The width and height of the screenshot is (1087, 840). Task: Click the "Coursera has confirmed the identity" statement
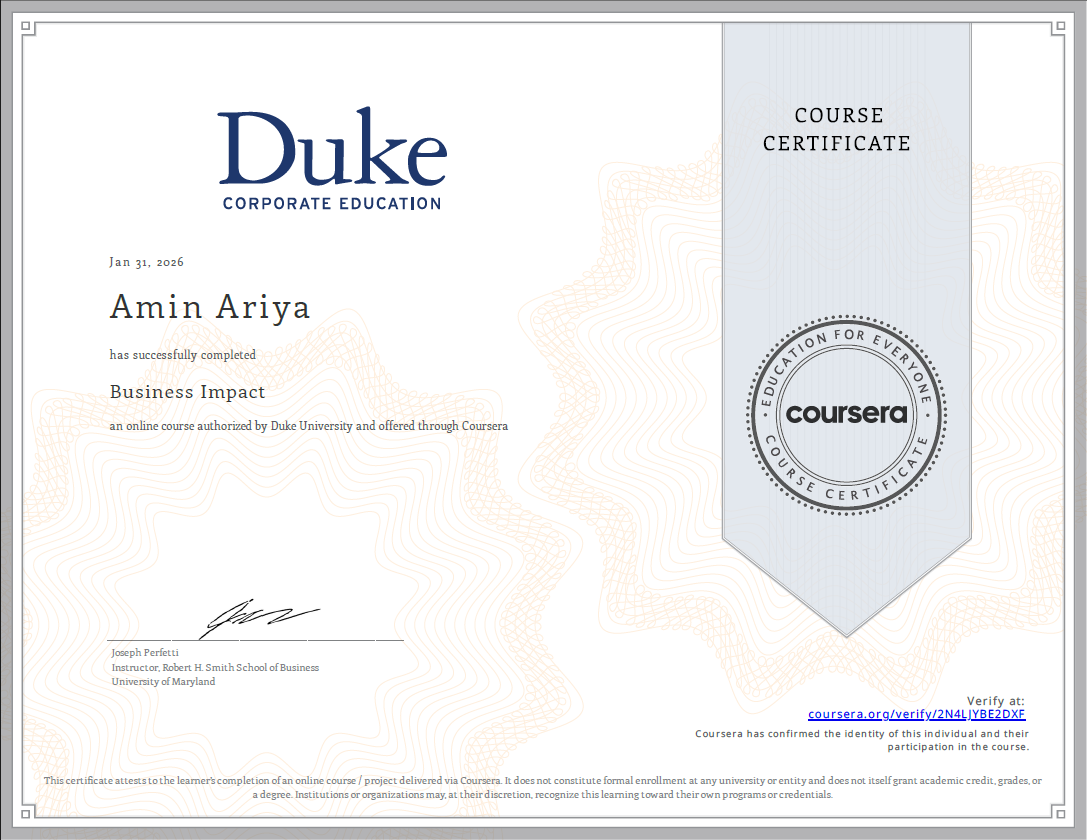862,740
